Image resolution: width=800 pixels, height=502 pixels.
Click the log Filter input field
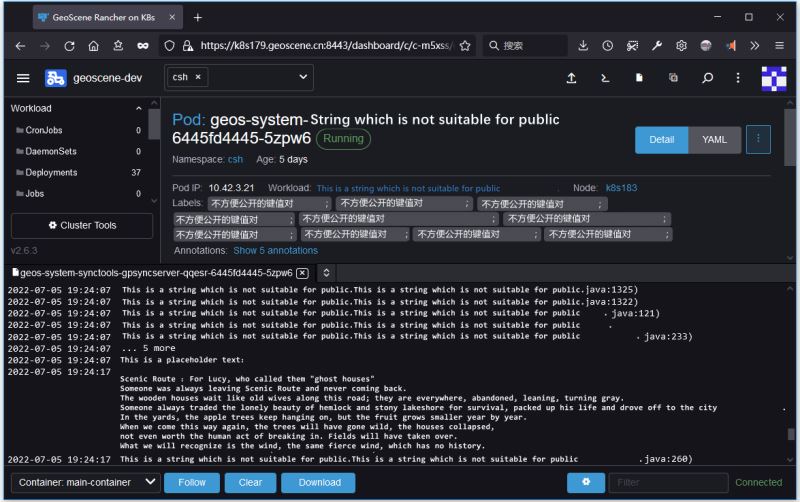[x=668, y=482]
